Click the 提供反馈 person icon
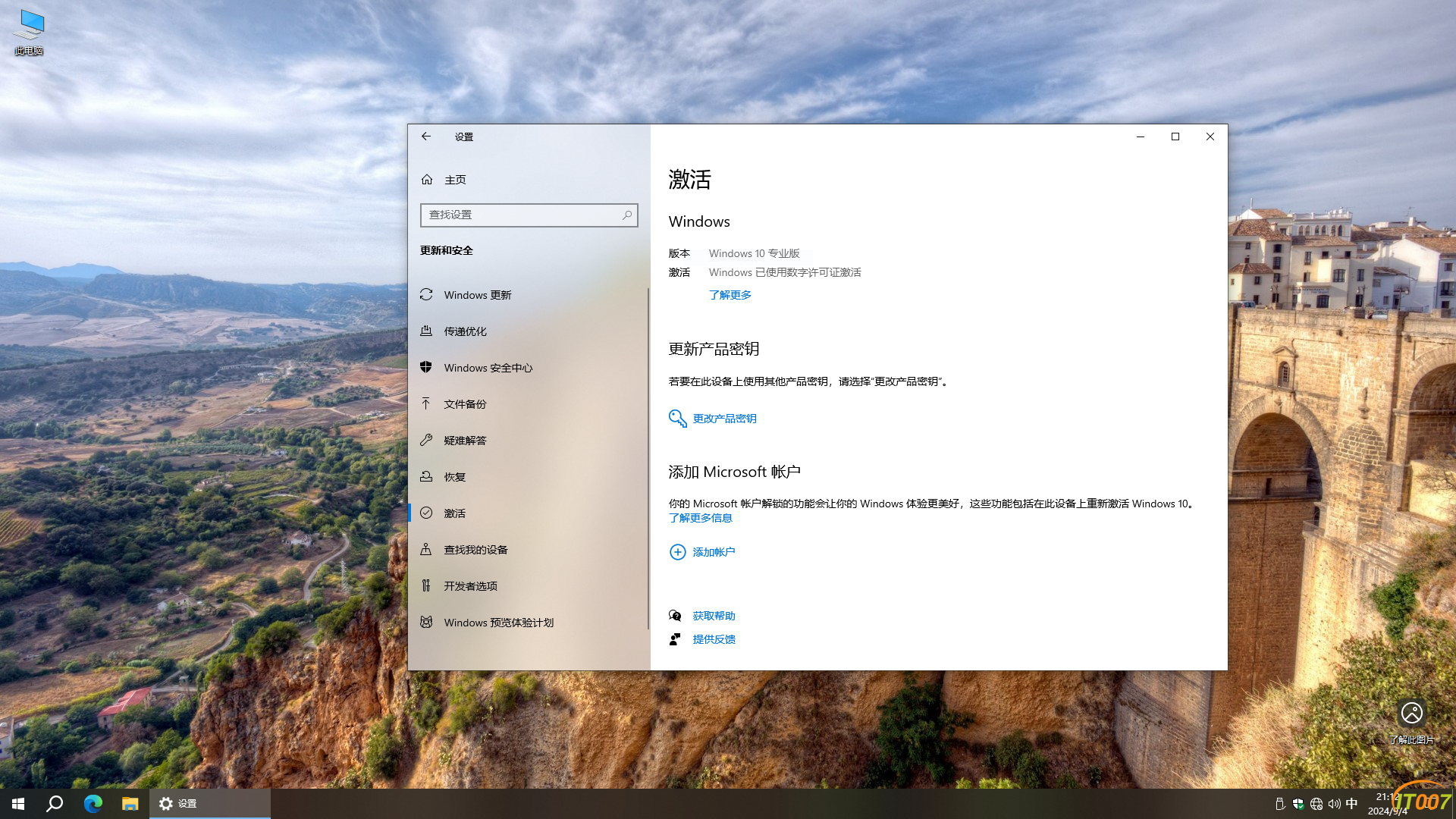 tap(675, 639)
